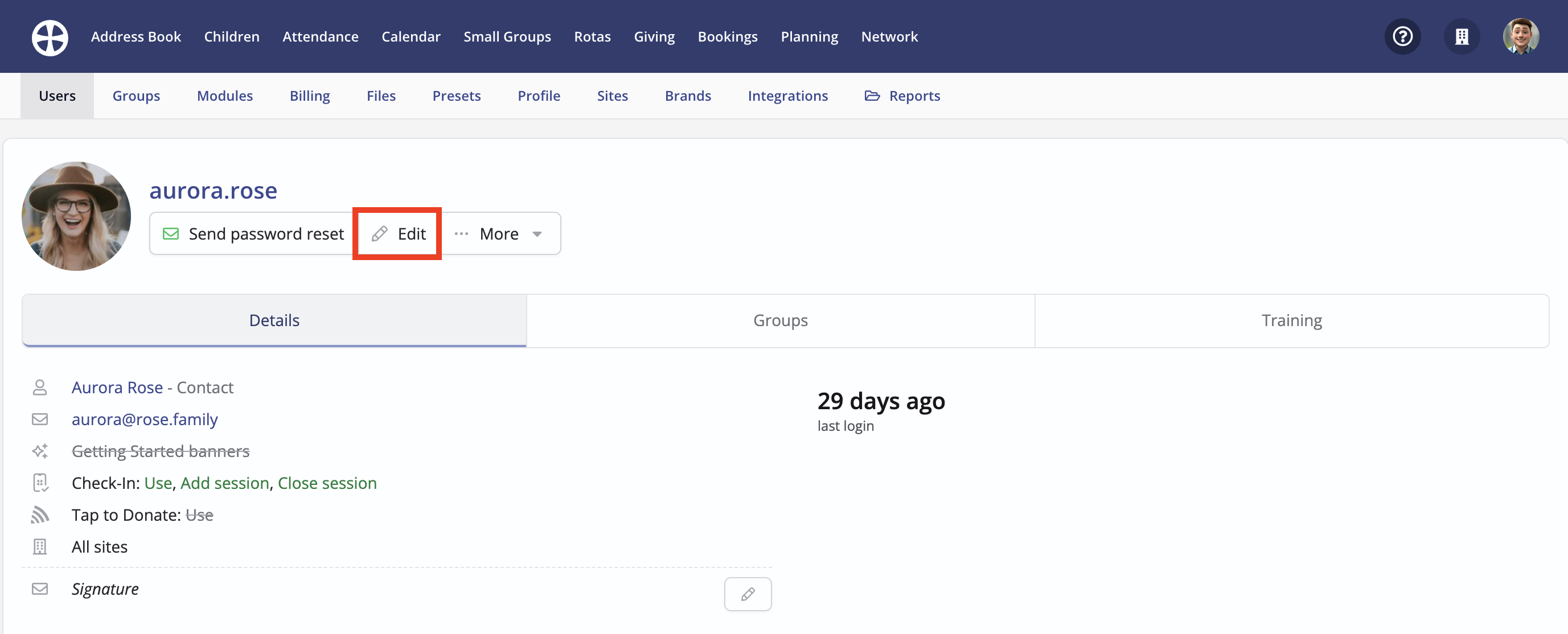This screenshot has width=1568, height=634.
Task: Click the envelope icon beside aurora@rose.family
Action: click(39, 419)
